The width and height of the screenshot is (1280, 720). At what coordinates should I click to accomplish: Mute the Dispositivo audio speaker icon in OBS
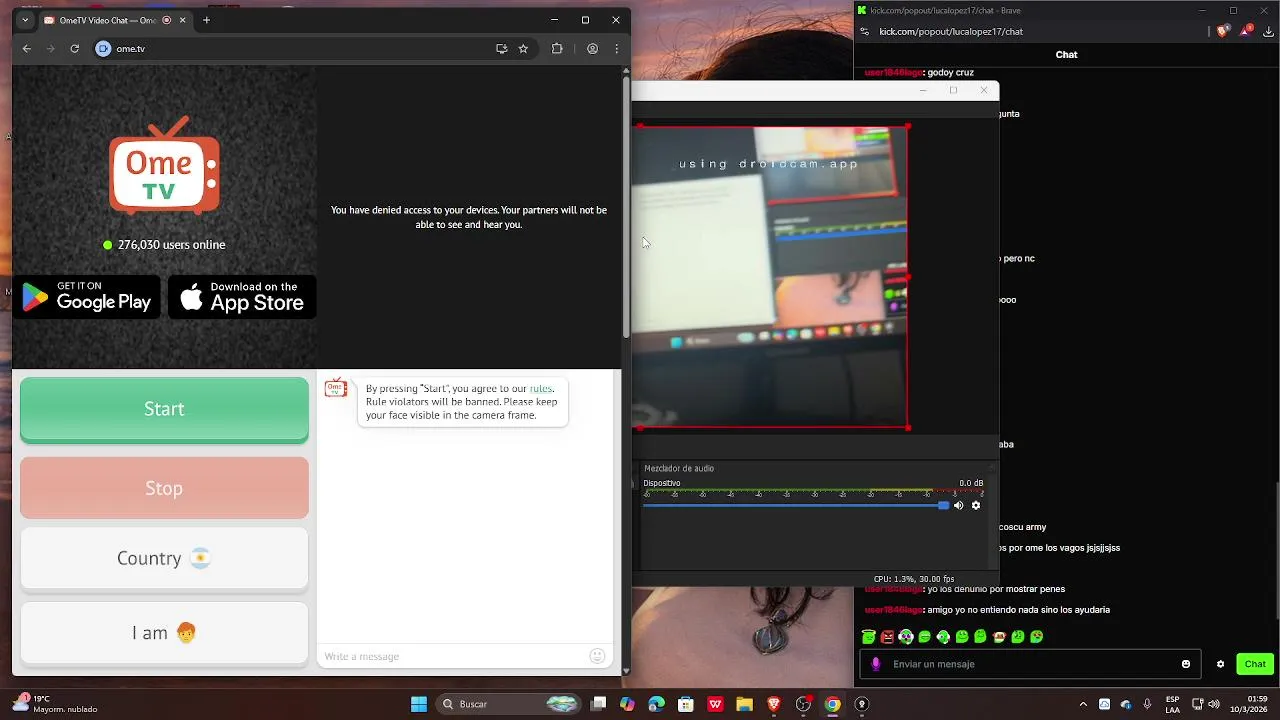(958, 505)
